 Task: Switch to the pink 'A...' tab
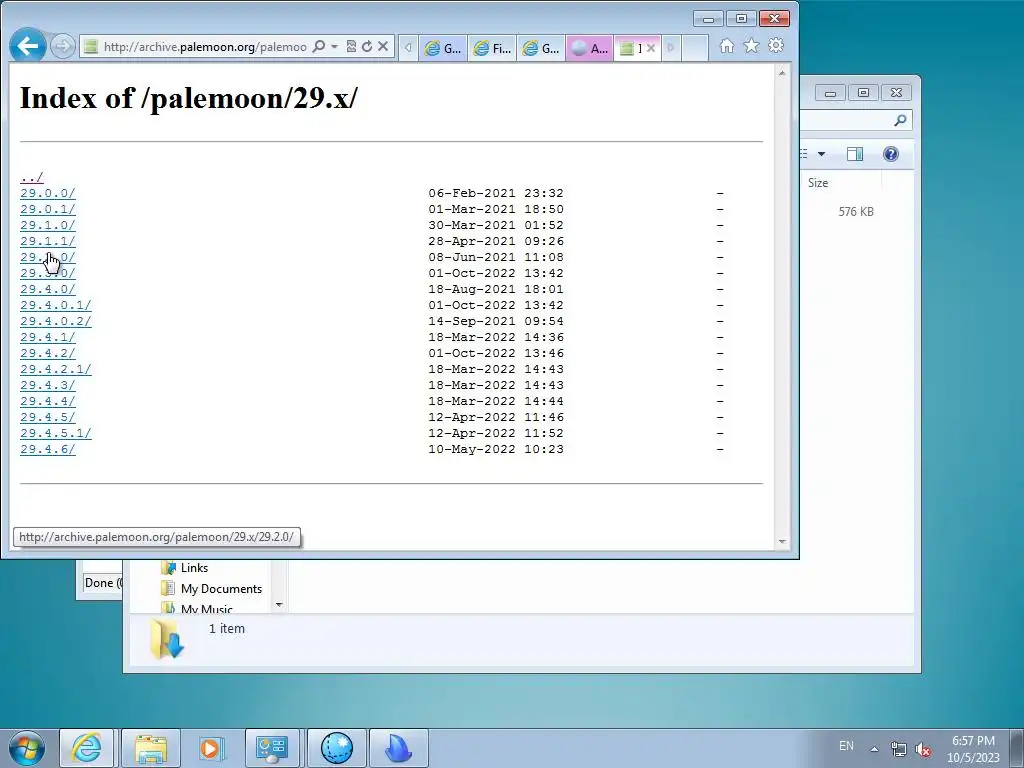pyautogui.click(x=590, y=48)
